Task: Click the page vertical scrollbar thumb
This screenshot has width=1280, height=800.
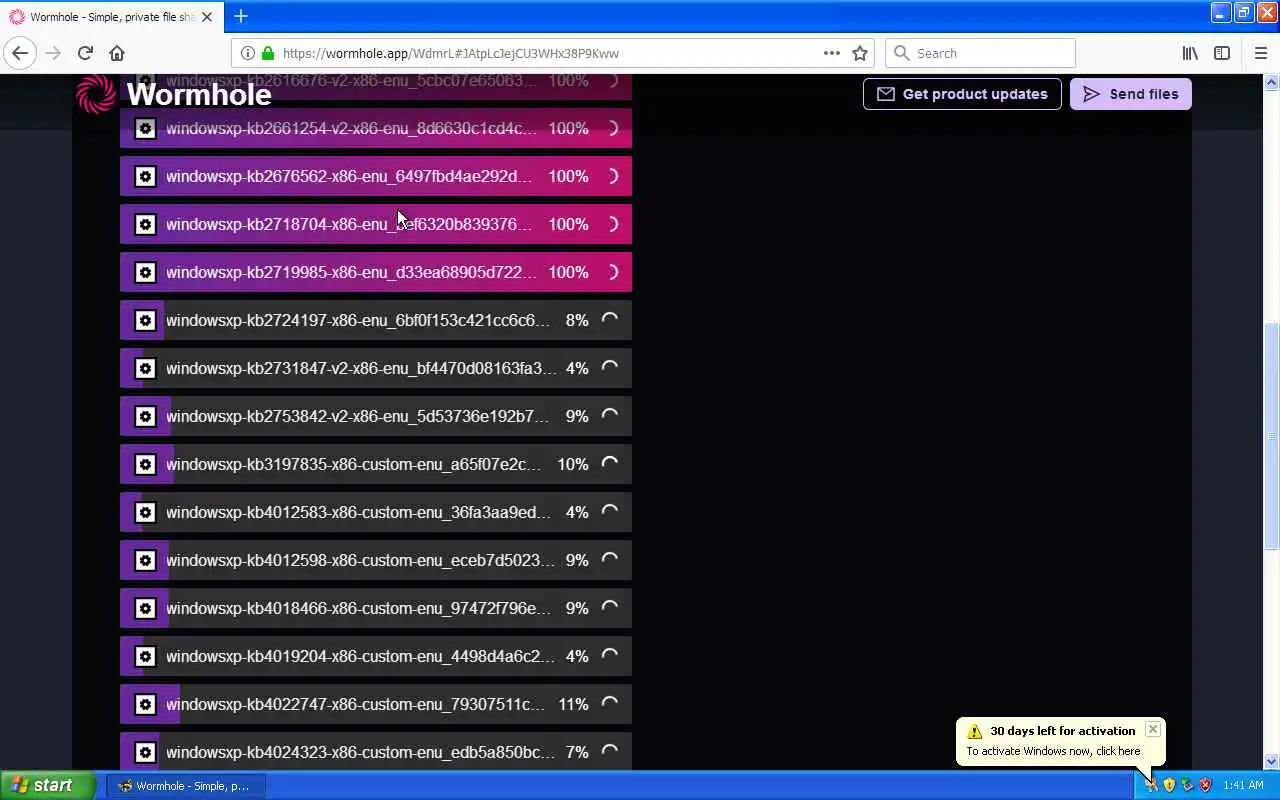Action: point(1272,435)
